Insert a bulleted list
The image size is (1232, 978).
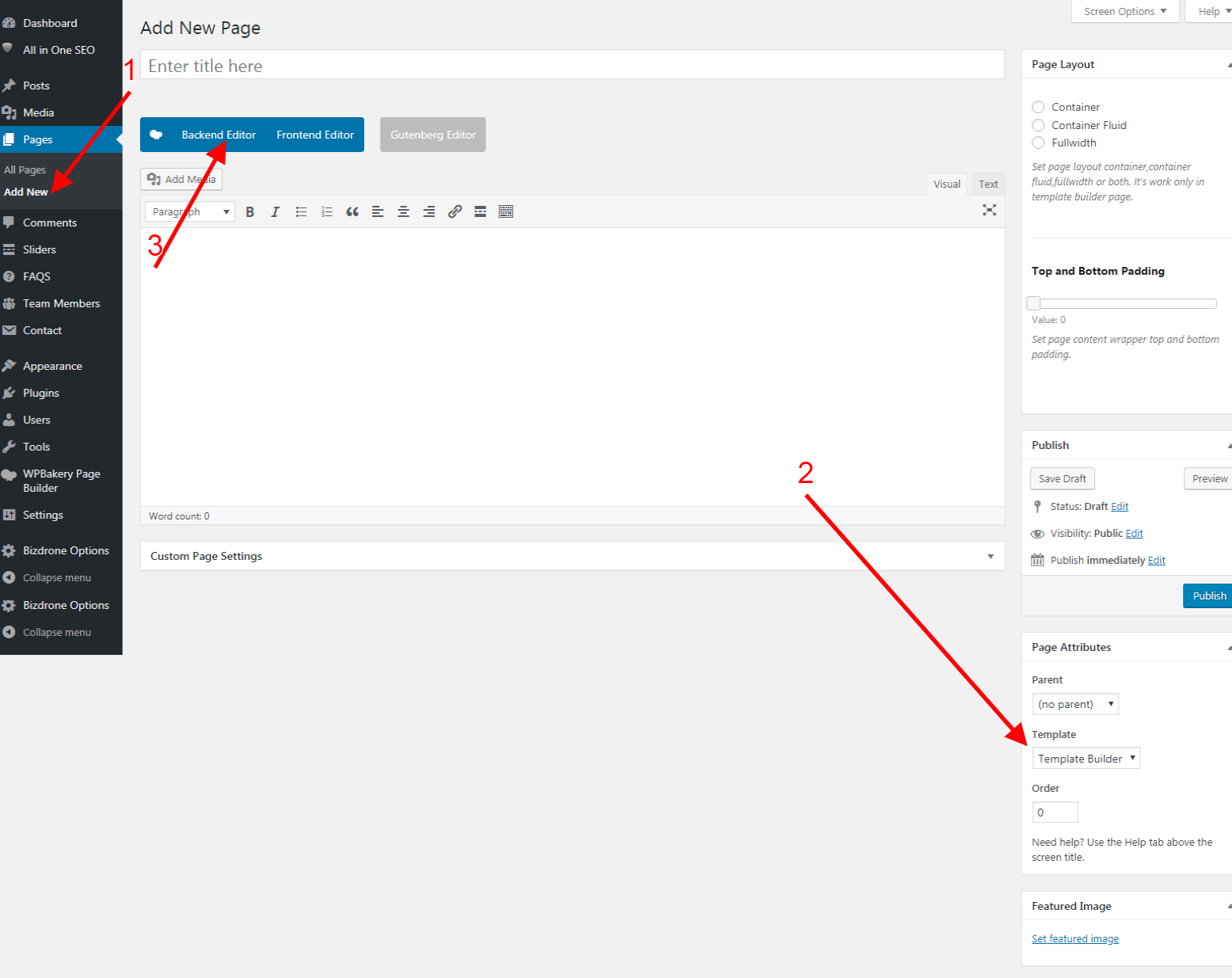click(x=301, y=211)
